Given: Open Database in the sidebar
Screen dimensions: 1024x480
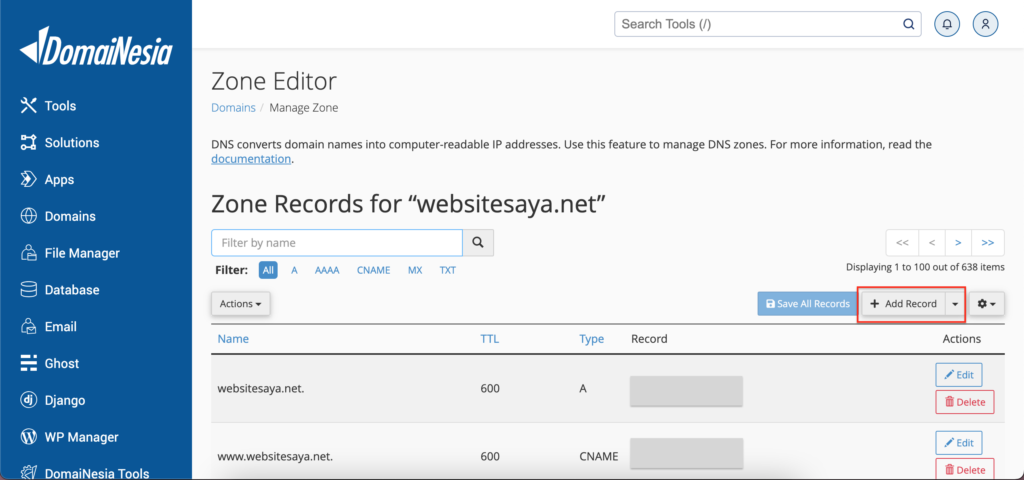Looking at the screenshot, I should coord(72,290).
